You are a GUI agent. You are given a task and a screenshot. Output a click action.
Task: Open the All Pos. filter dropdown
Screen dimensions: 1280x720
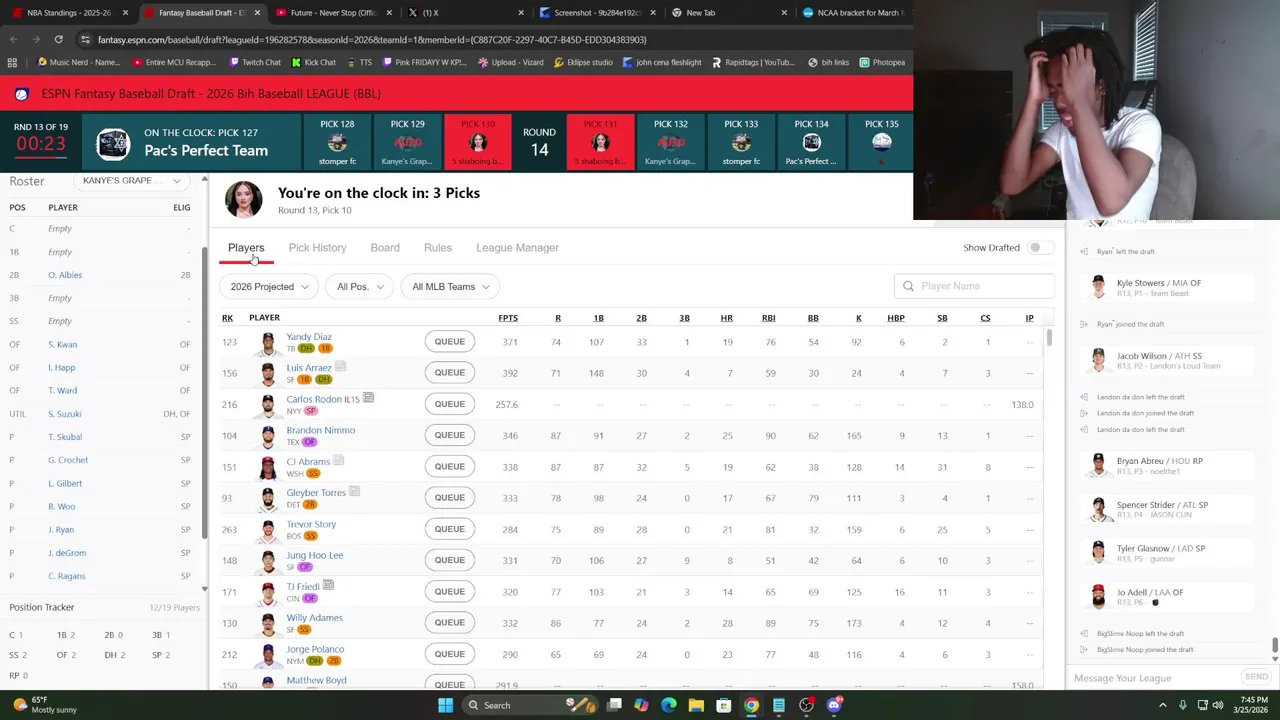click(x=360, y=287)
